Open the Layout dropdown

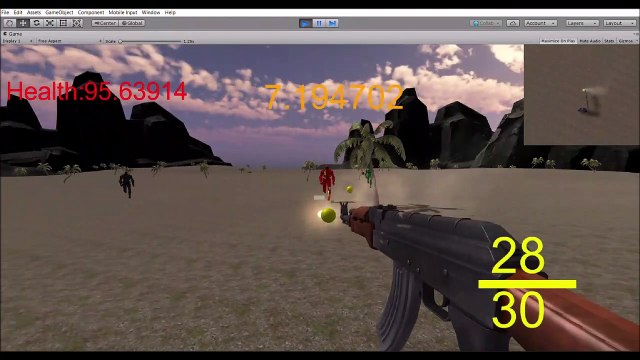pos(620,23)
